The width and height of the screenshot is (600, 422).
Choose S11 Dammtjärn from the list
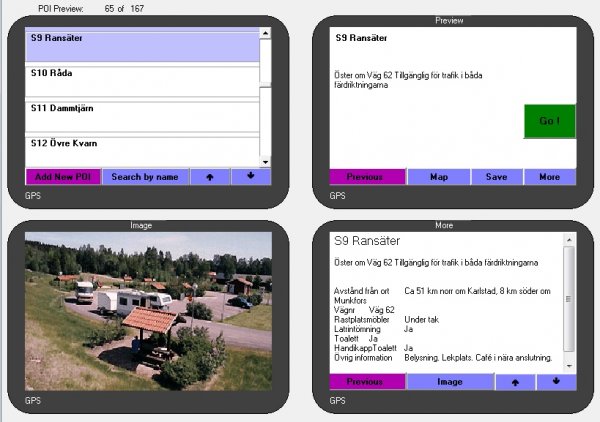tap(141, 114)
